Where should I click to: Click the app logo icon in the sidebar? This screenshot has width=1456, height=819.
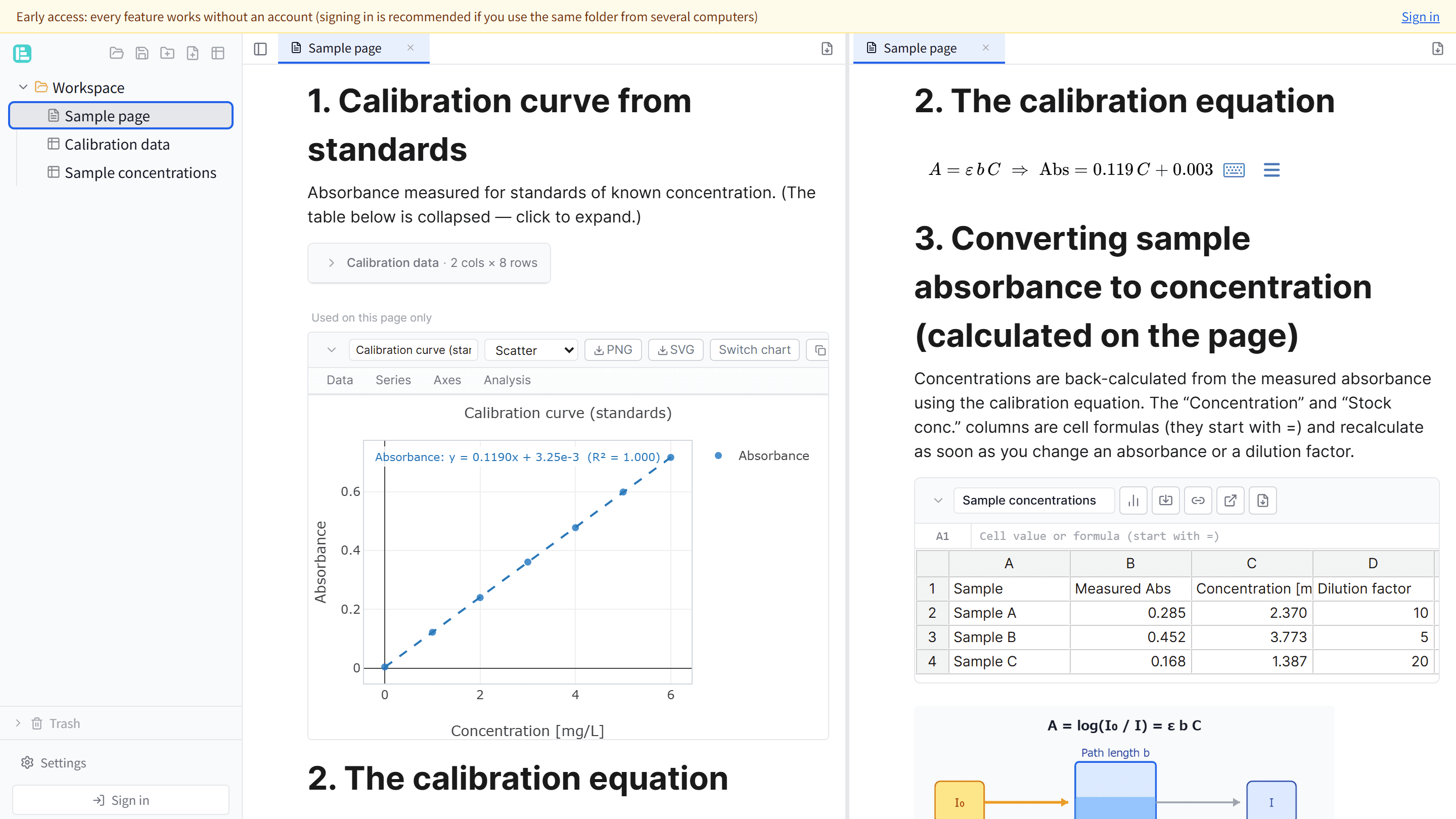tap(22, 53)
